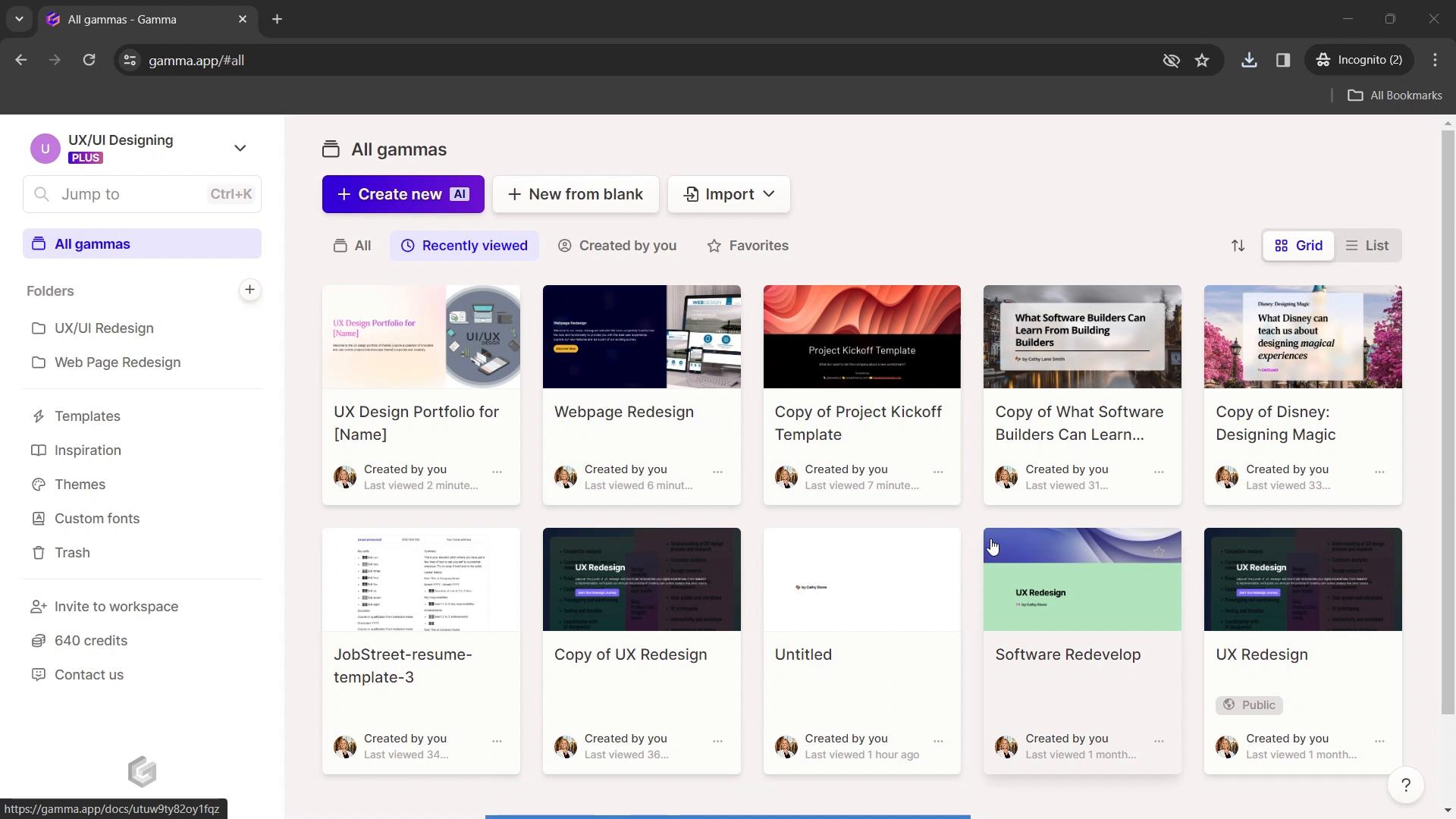Switch to the Favorites tab
The width and height of the screenshot is (1456, 819).
click(x=749, y=245)
